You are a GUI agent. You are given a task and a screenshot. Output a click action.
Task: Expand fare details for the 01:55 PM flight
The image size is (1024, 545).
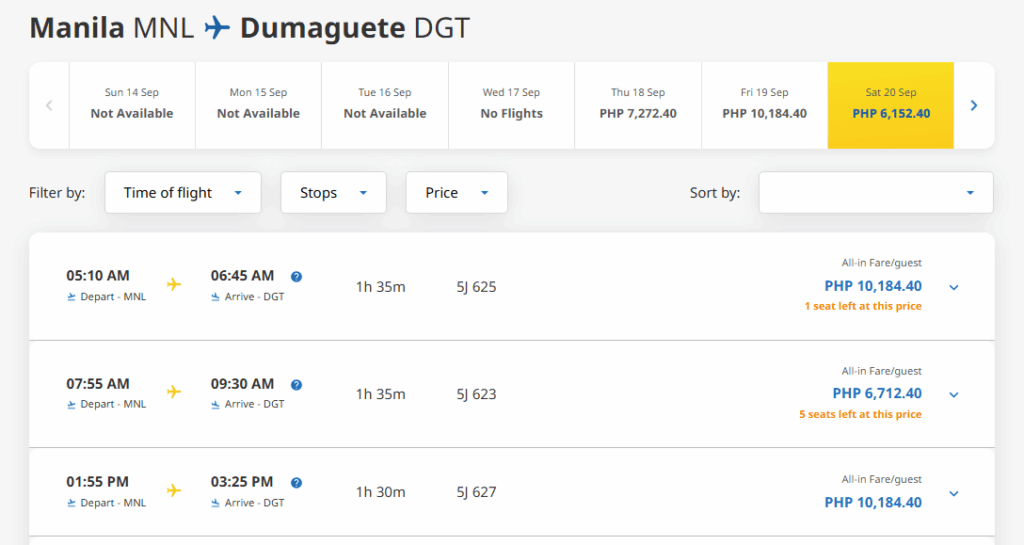[954, 494]
